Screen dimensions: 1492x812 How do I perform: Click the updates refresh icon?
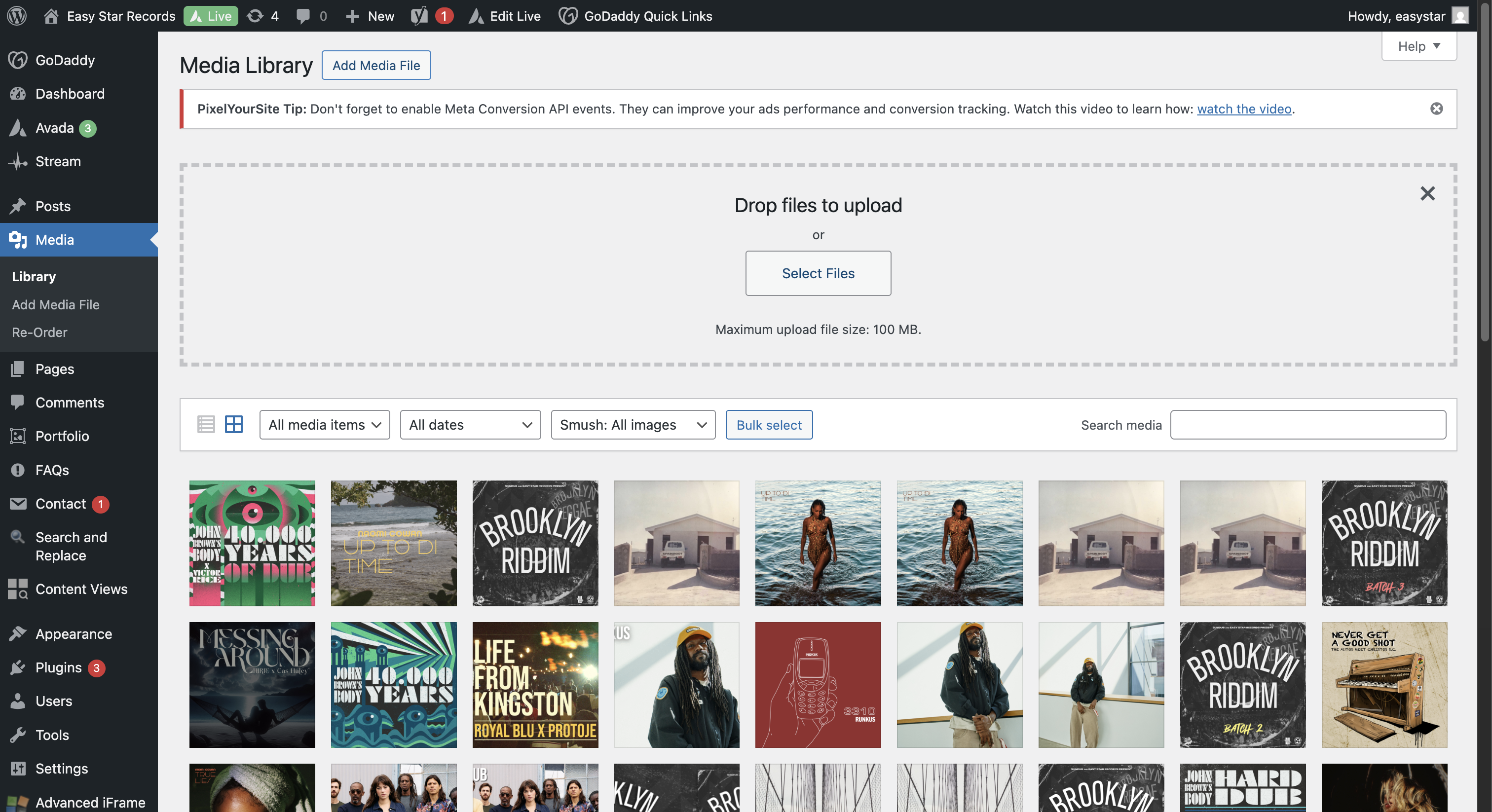(x=255, y=16)
